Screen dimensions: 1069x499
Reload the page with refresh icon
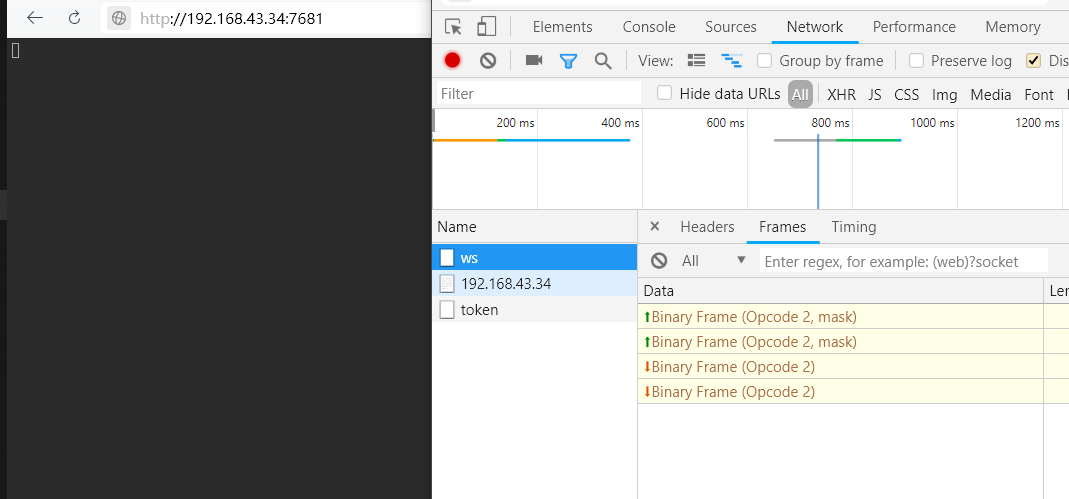pos(75,18)
